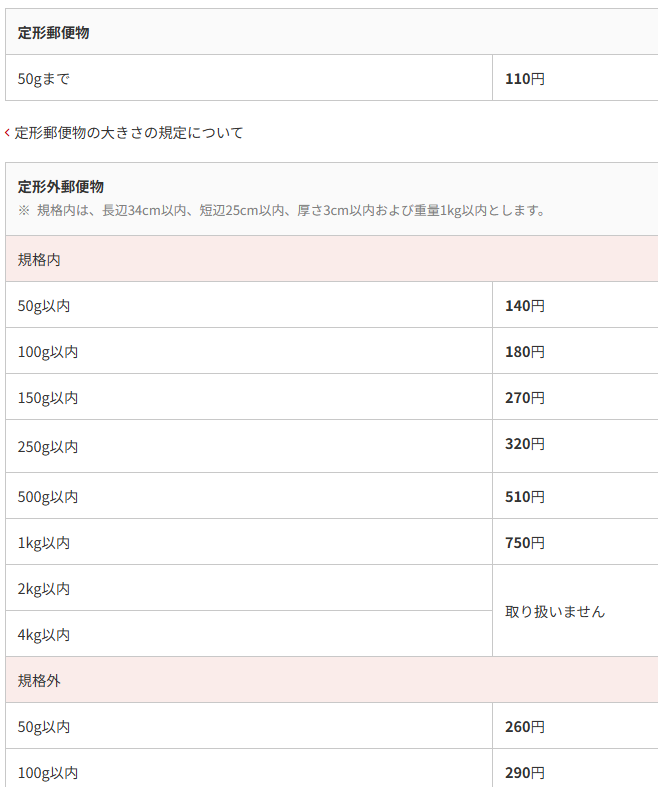Image resolution: width=658 pixels, height=787 pixels.
Task: Select the 規格外 category row
Action: pyautogui.click(x=40, y=680)
